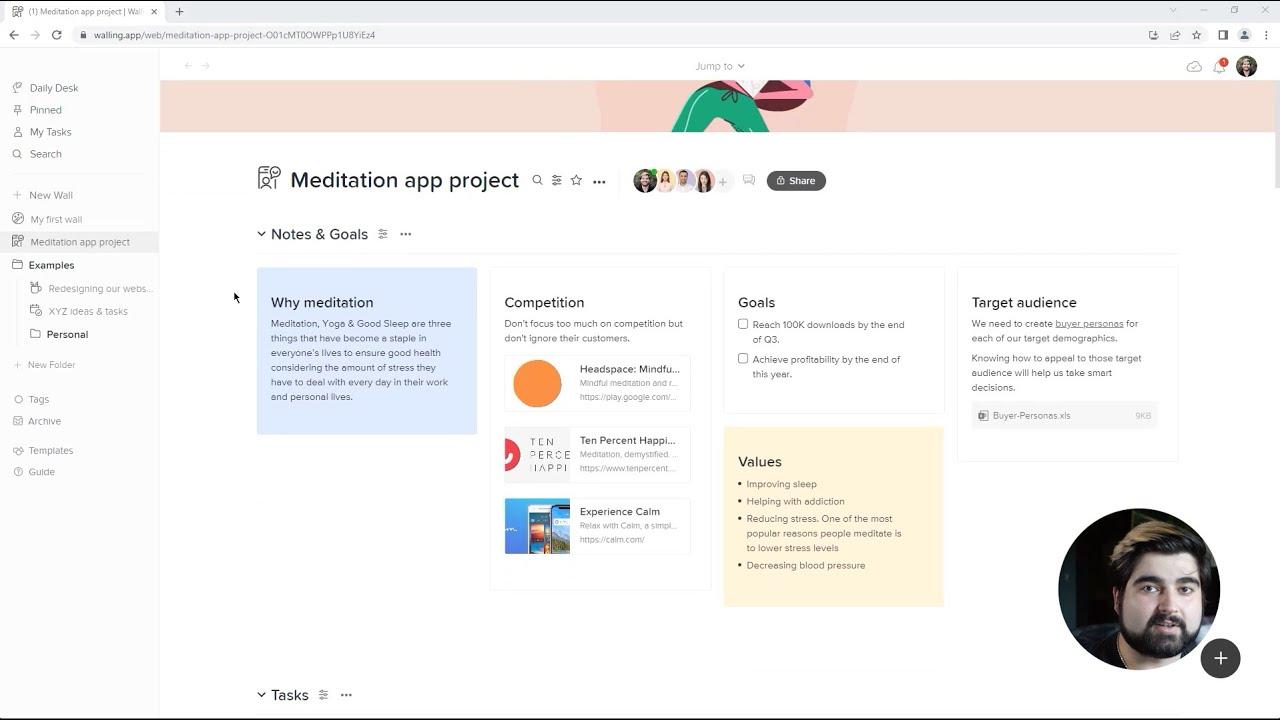1280x720 pixels.
Task: Click the Share button
Action: [x=796, y=181]
